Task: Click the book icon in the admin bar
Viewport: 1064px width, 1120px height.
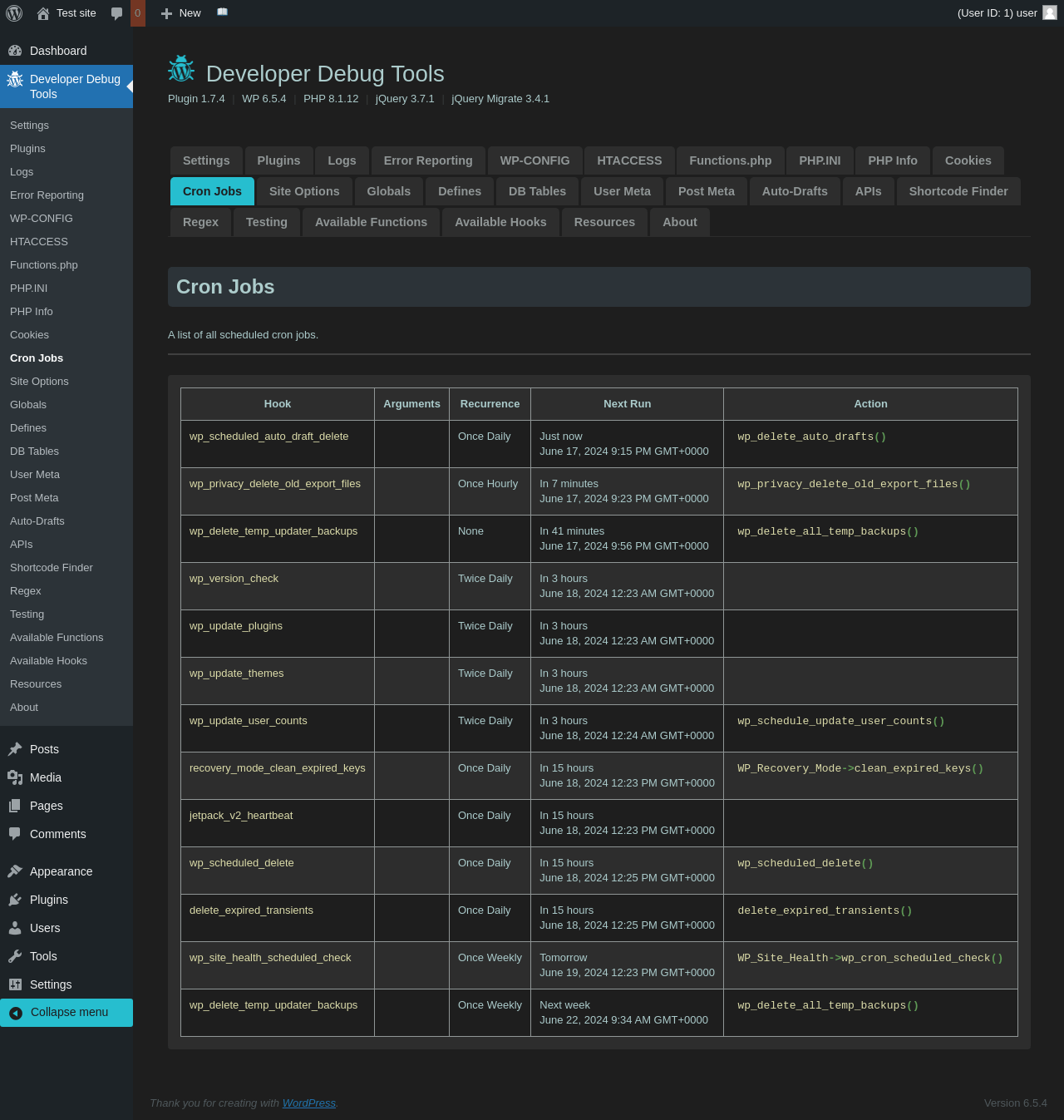Action: coord(222,12)
